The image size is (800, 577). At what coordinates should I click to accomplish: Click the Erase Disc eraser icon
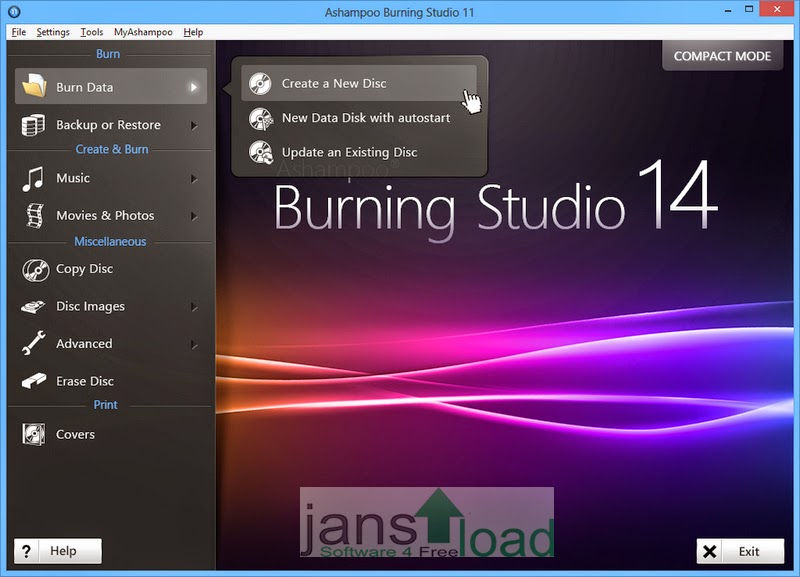pyautogui.click(x=34, y=381)
